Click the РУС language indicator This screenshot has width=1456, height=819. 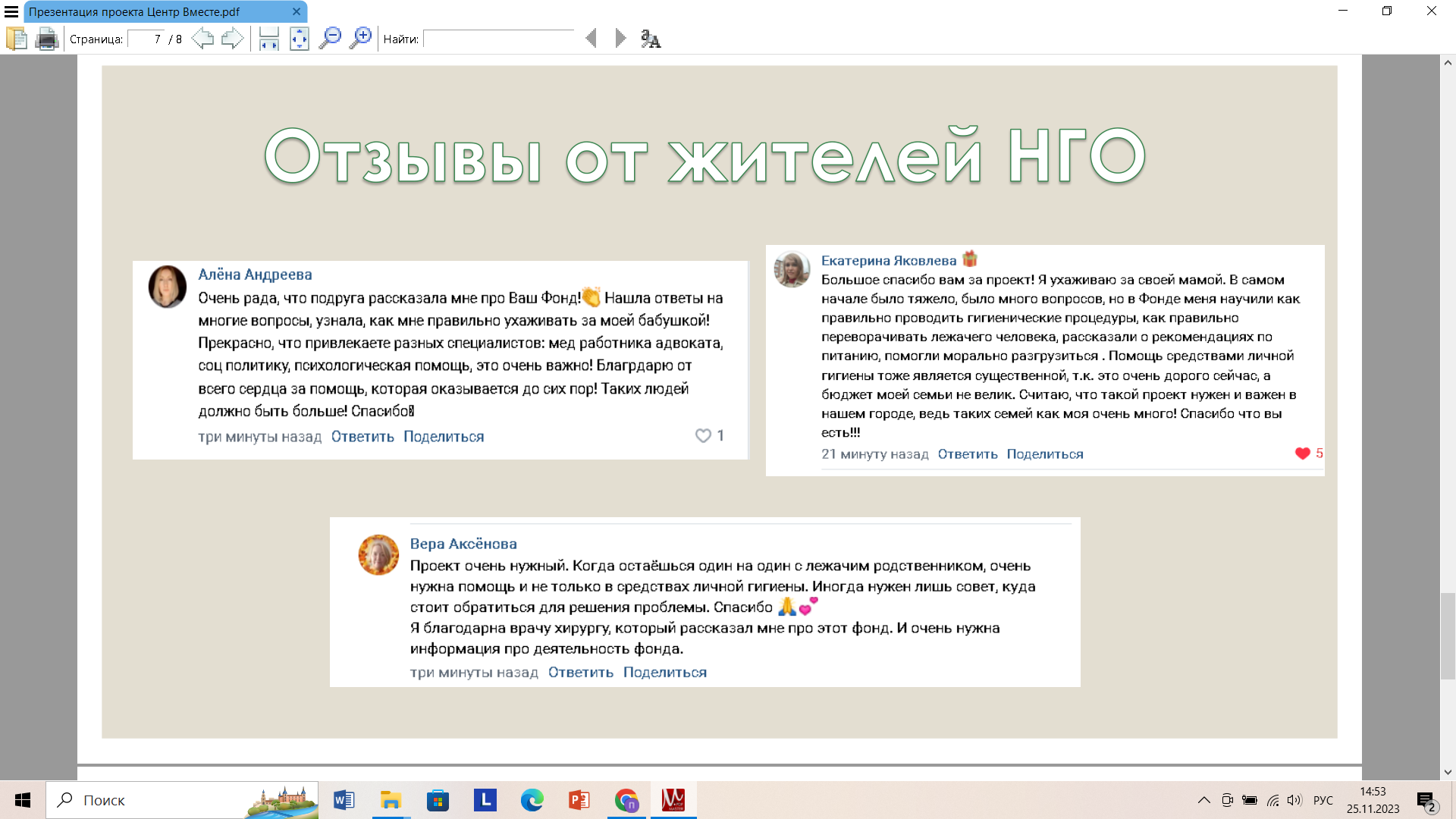[x=1323, y=800]
